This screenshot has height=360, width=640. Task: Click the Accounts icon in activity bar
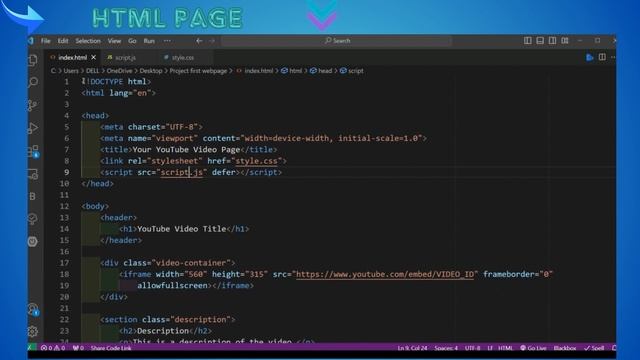click(x=33, y=309)
